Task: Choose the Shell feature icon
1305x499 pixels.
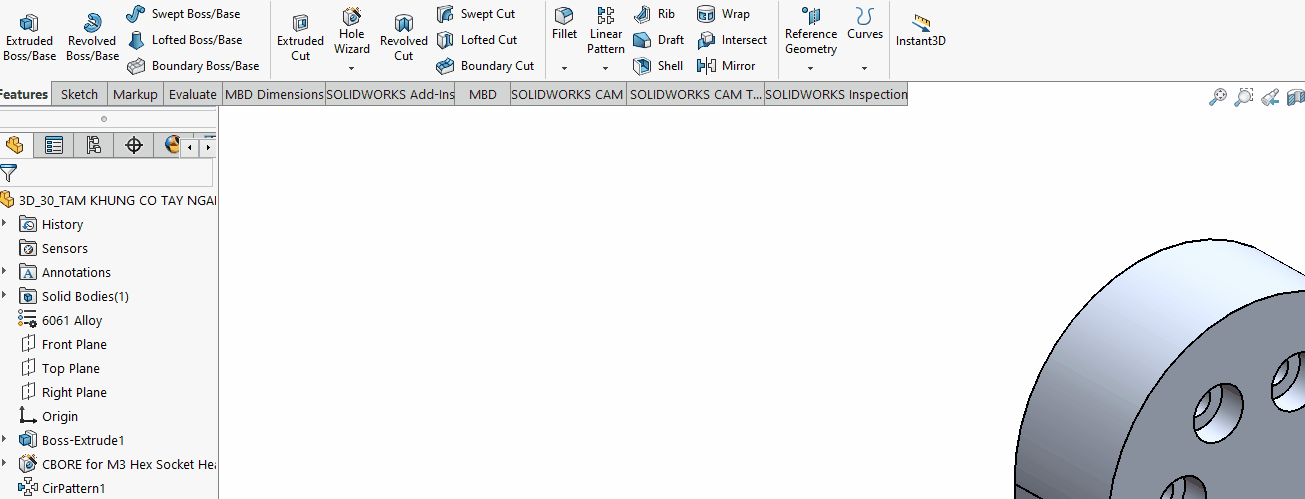Action: [658, 66]
